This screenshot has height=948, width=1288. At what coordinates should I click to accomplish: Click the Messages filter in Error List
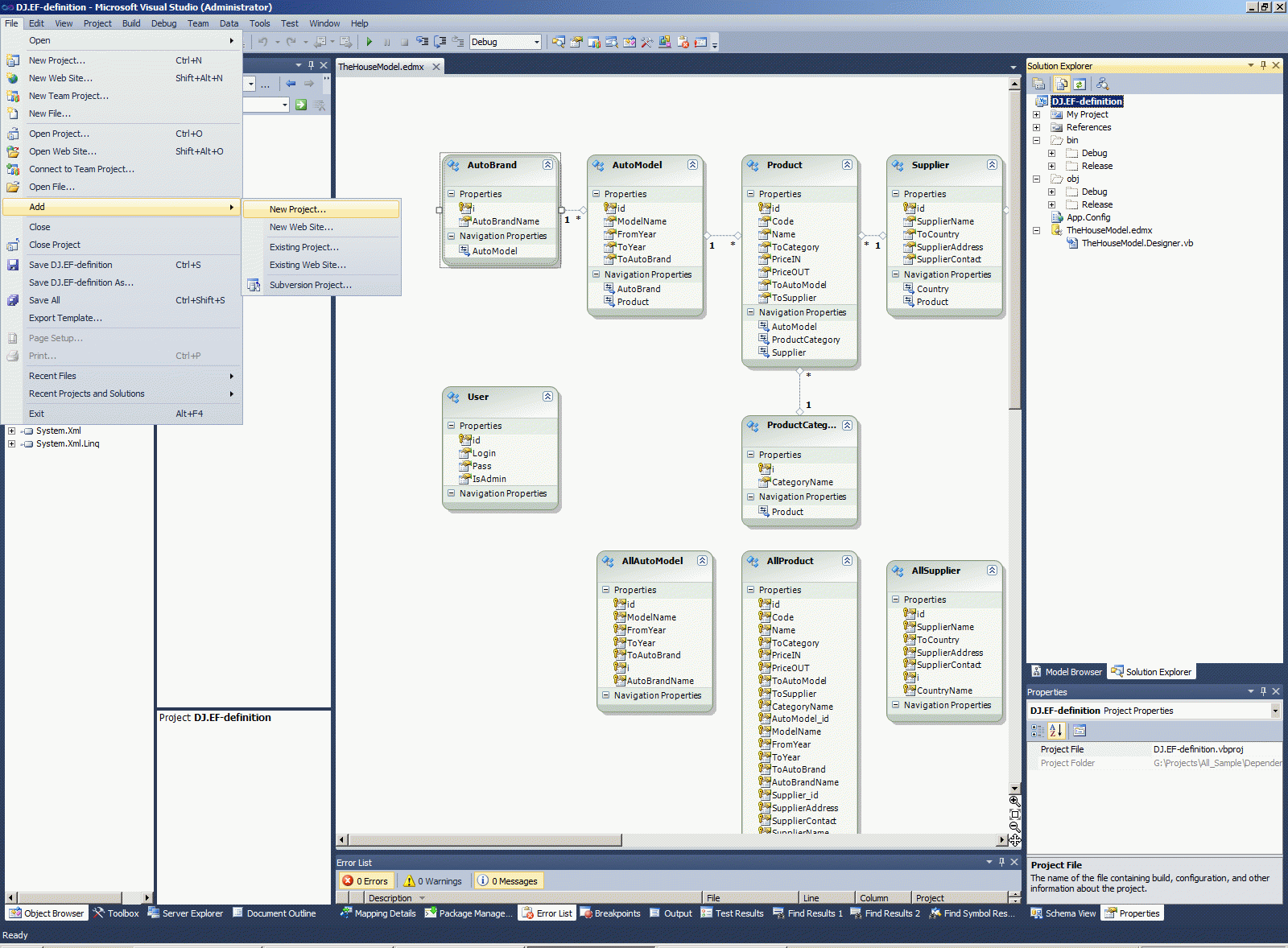coord(508,881)
